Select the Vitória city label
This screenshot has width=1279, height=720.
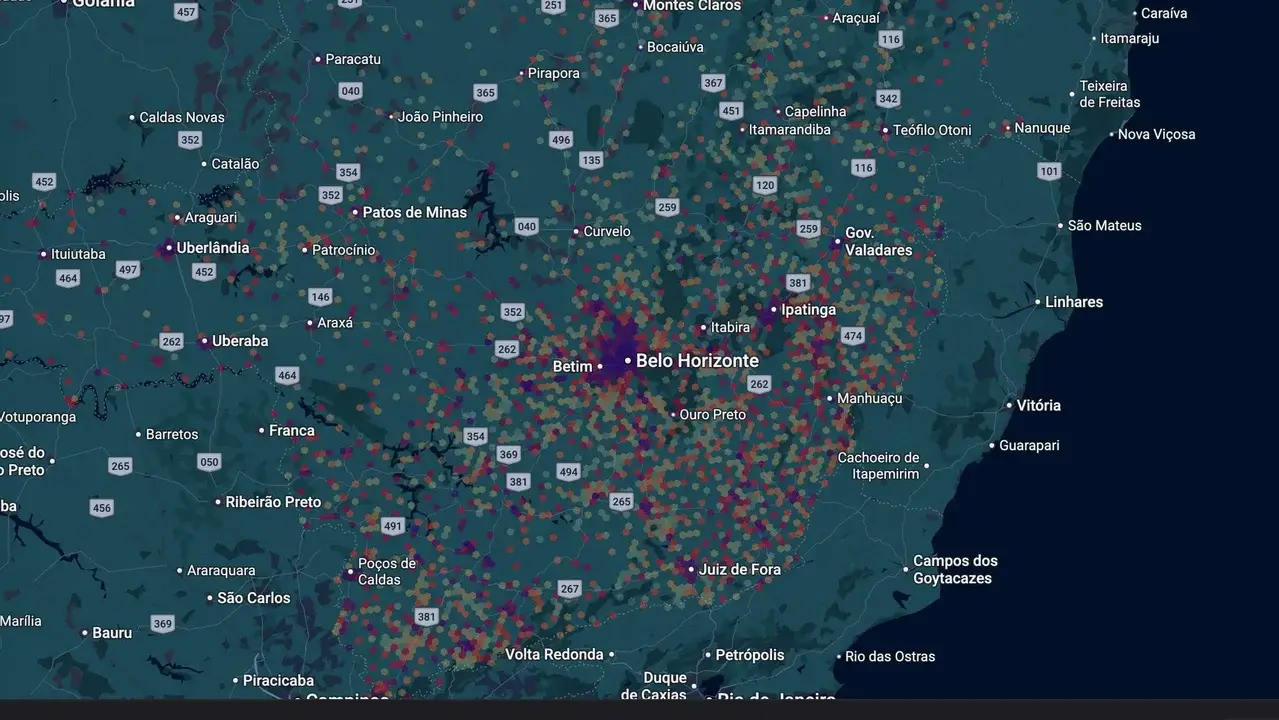click(x=1038, y=405)
